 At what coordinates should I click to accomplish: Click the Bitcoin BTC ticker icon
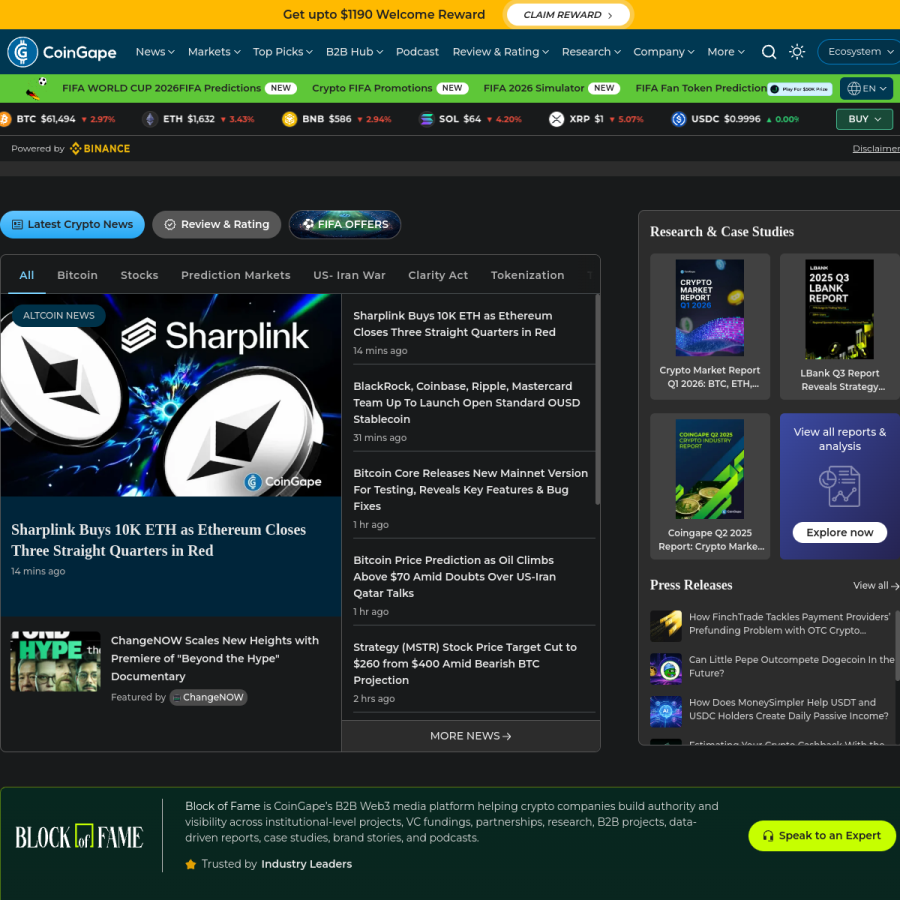click(x=5, y=119)
